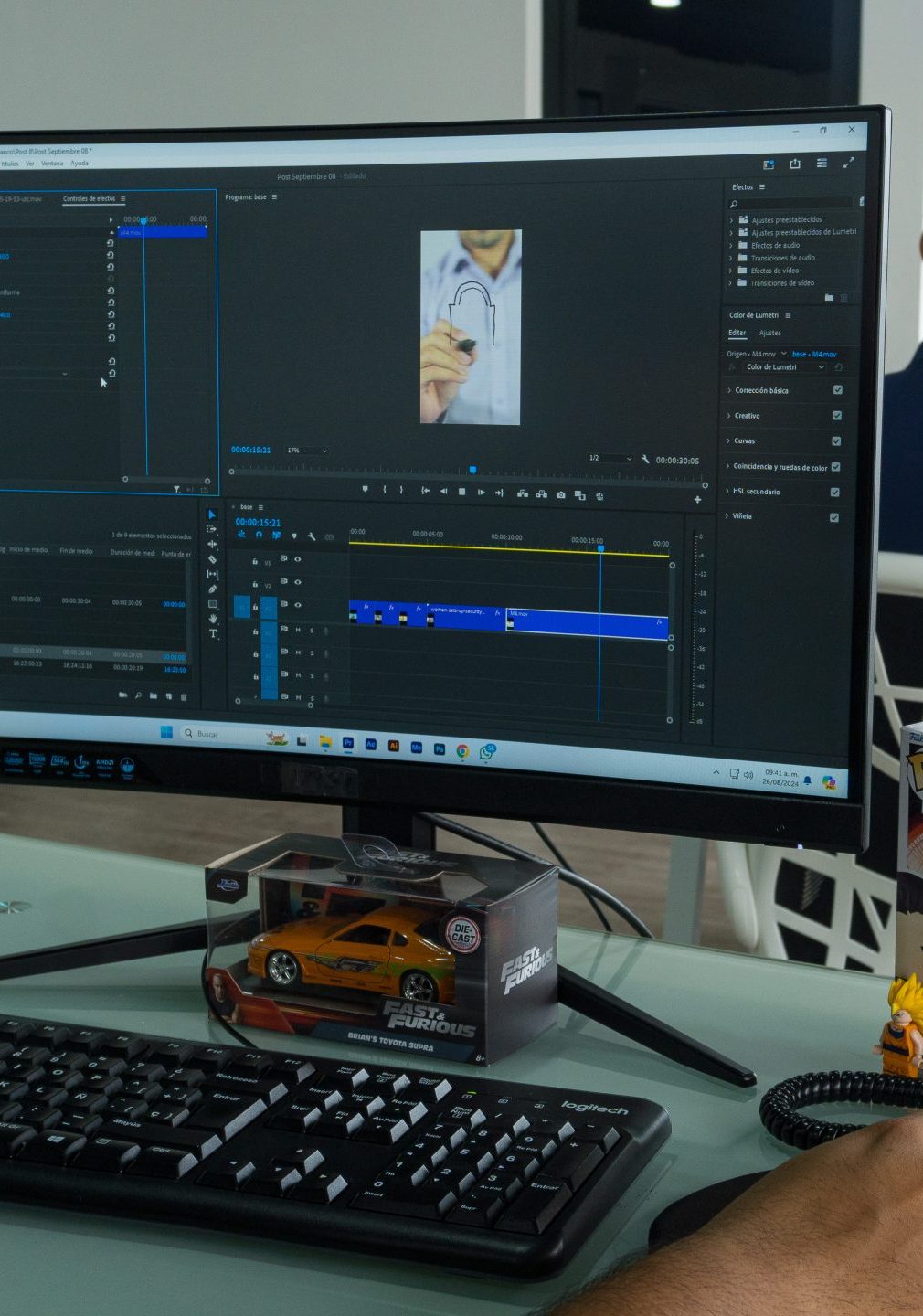Click the base - M4.mov link
The width and height of the screenshot is (923, 1316).
tap(814, 354)
